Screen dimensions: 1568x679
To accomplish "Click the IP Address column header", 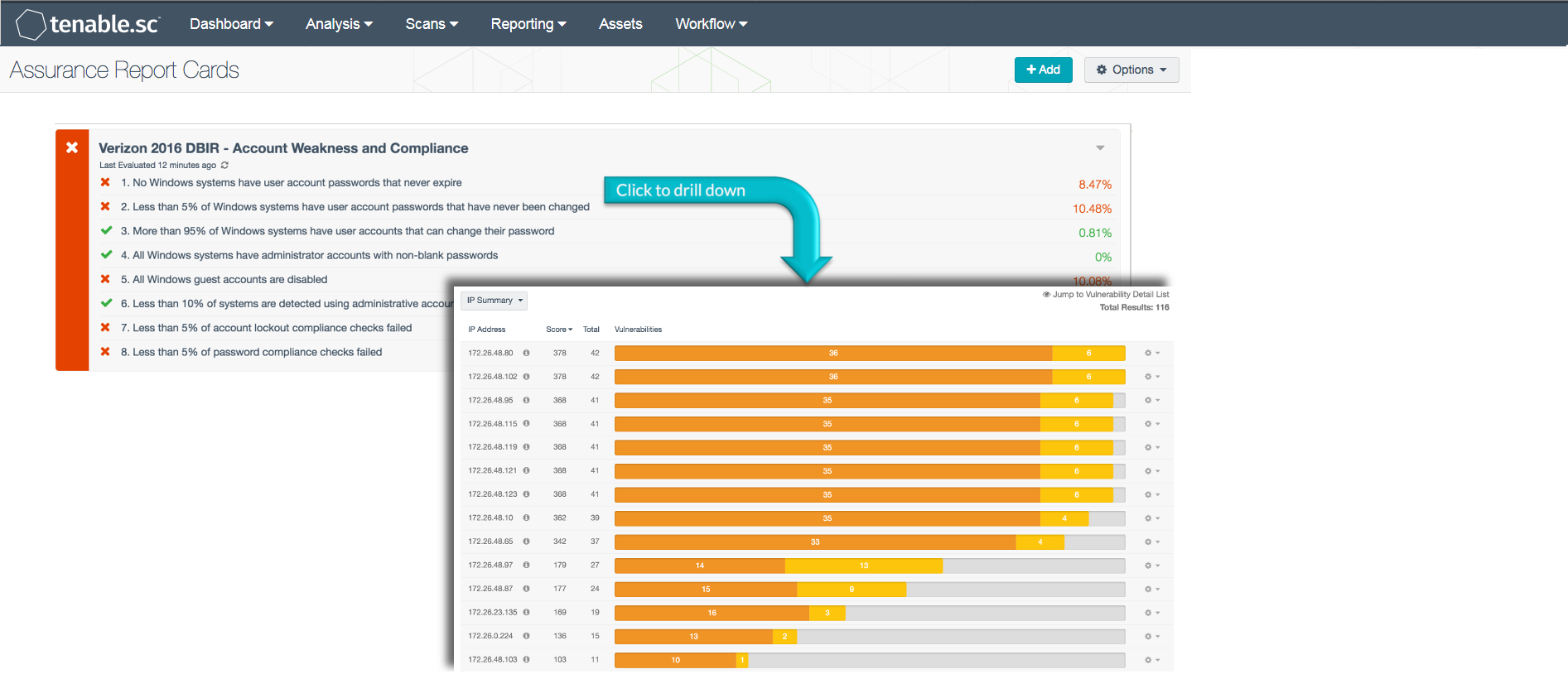I will pos(487,330).
